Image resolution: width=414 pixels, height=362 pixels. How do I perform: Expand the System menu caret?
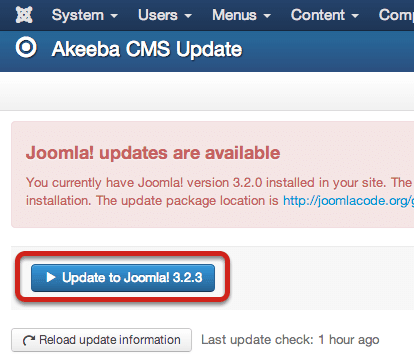click(114, 16)
